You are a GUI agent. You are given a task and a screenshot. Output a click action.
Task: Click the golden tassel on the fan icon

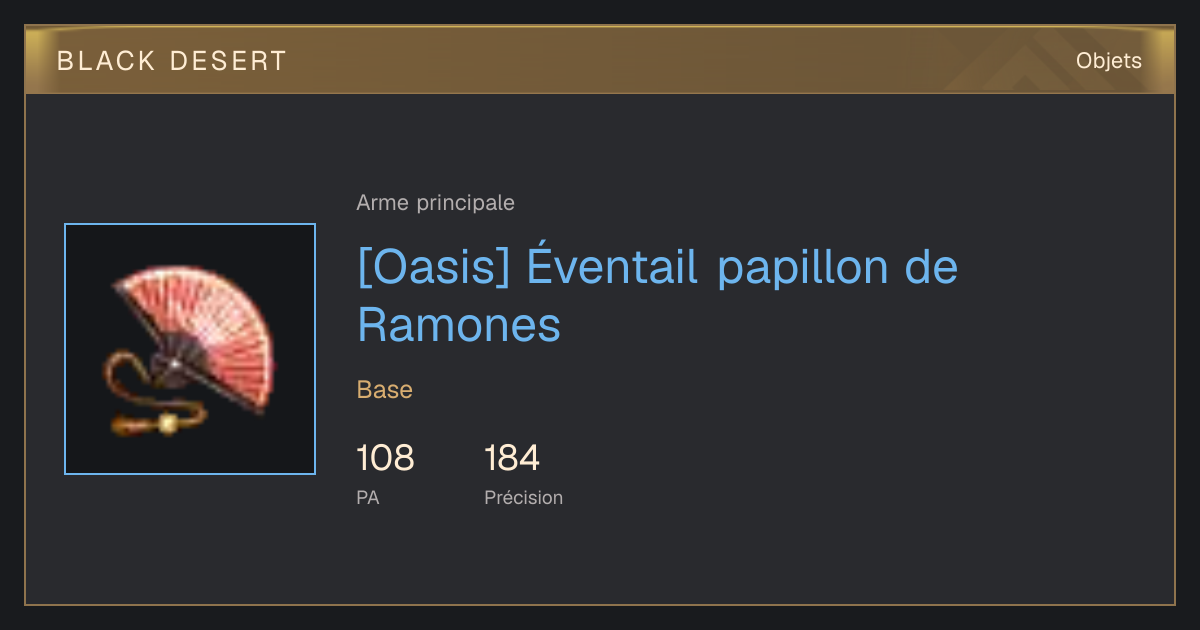167,424
